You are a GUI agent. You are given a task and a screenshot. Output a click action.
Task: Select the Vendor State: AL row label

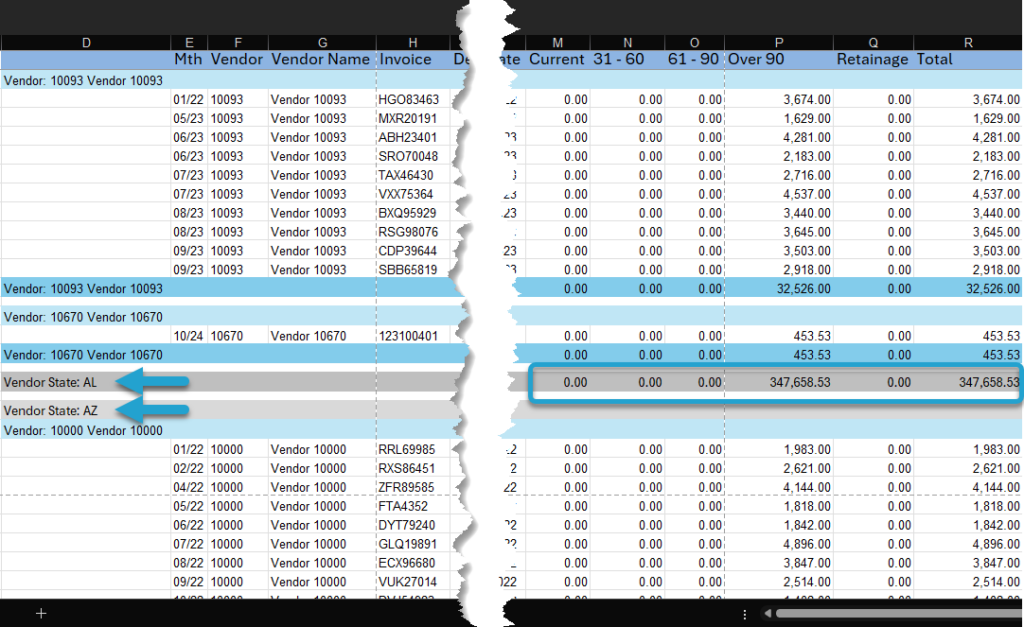(50, 383)
